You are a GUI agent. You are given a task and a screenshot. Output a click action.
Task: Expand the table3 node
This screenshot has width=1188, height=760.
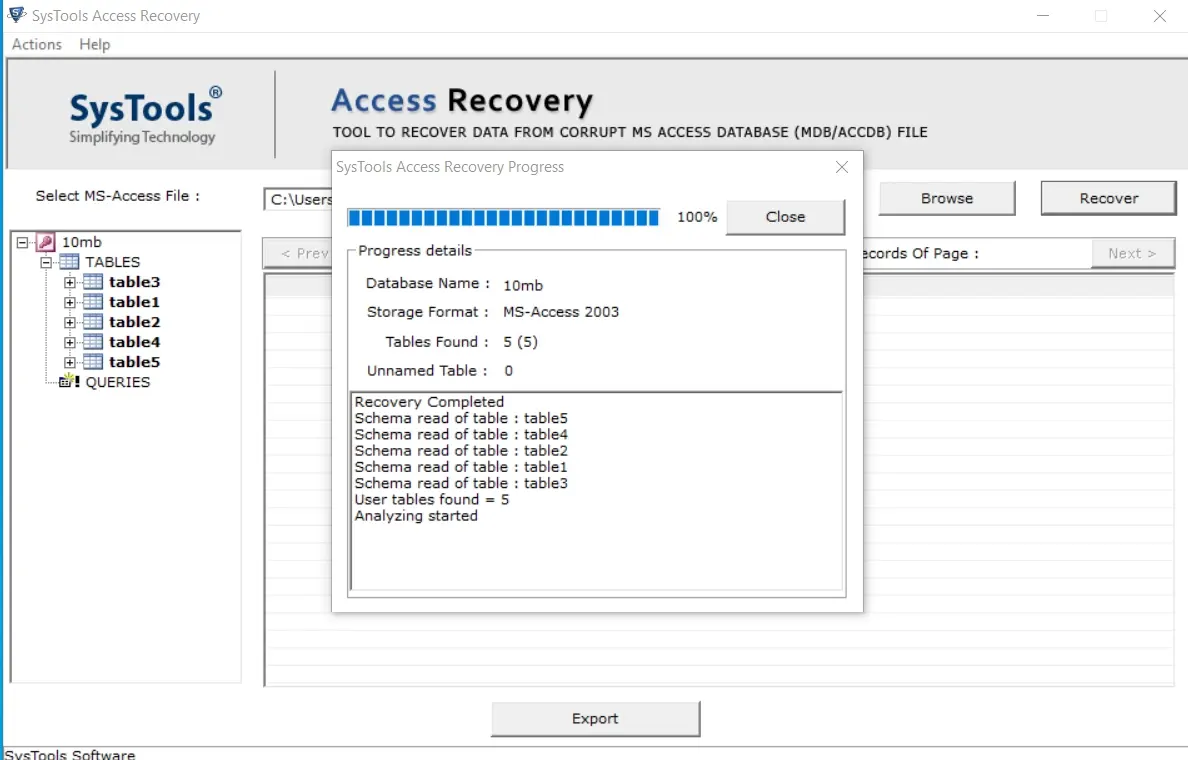[70, 282]
